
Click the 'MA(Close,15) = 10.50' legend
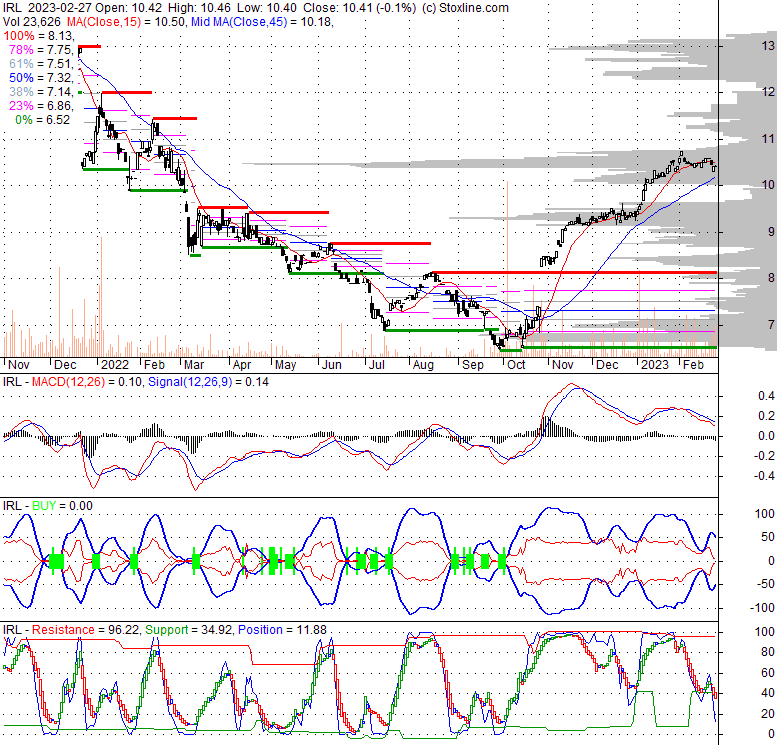(124, 22)
